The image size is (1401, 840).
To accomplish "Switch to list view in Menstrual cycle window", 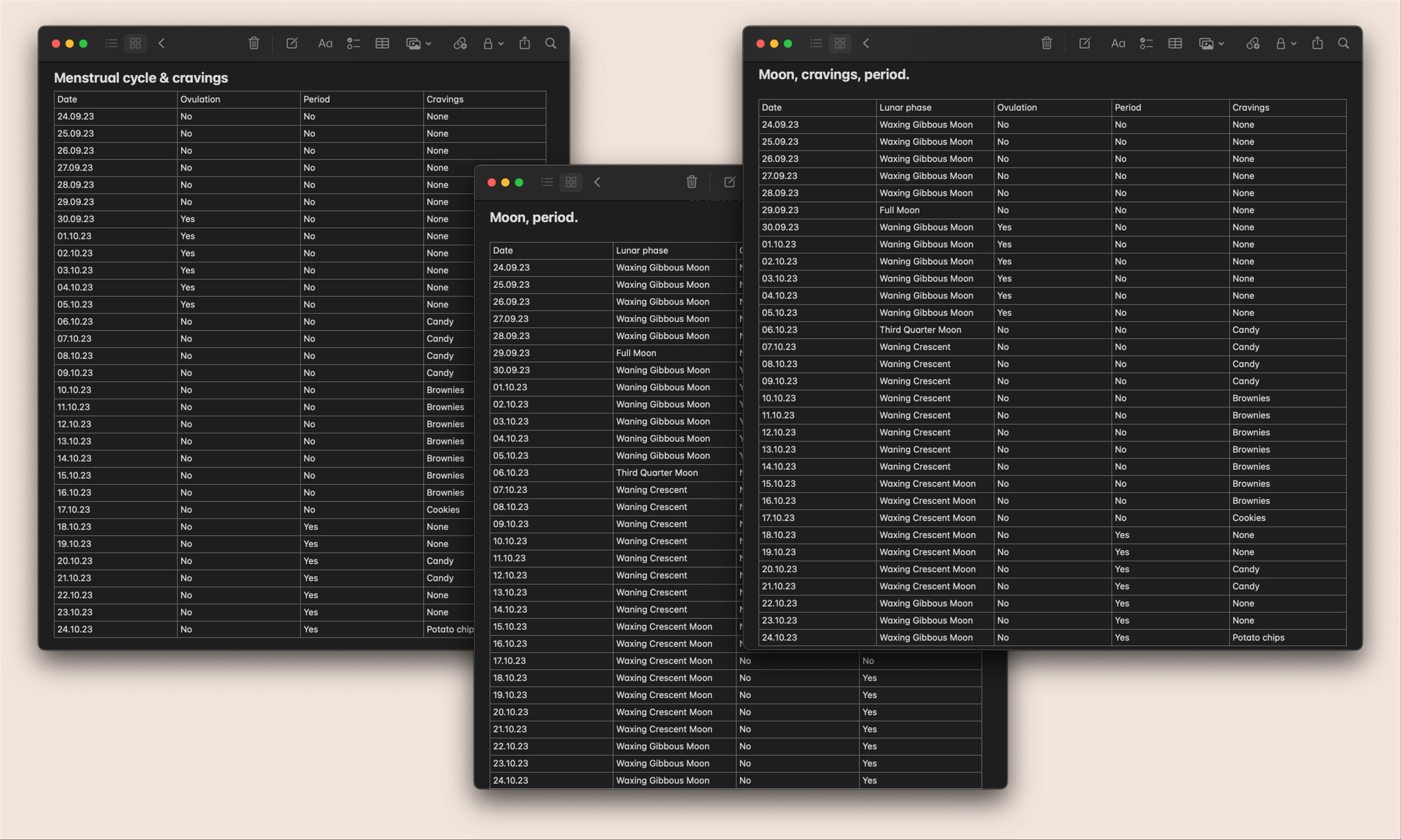I will click(x=112, y=43).
